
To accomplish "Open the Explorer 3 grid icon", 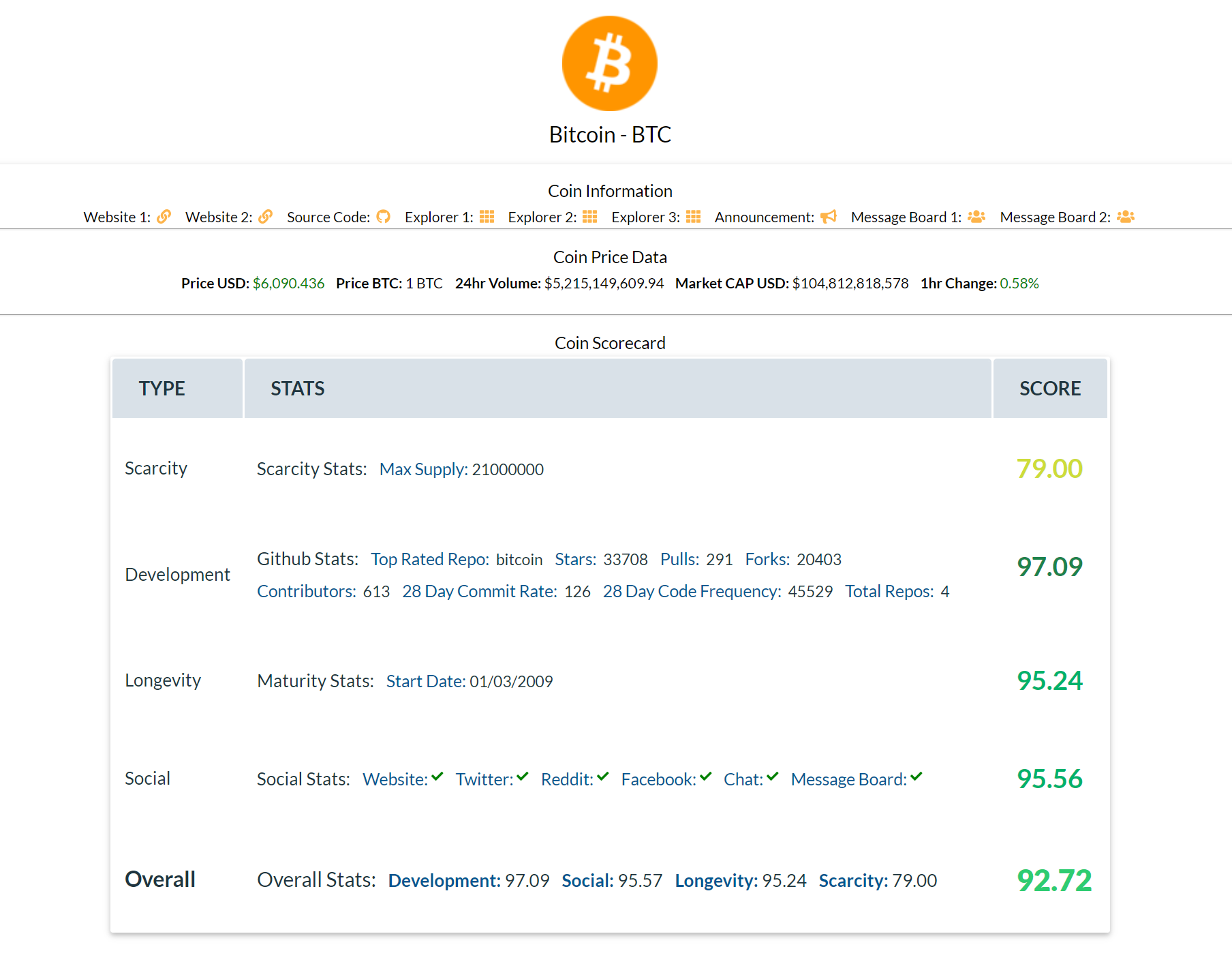I will pos(694,217).
